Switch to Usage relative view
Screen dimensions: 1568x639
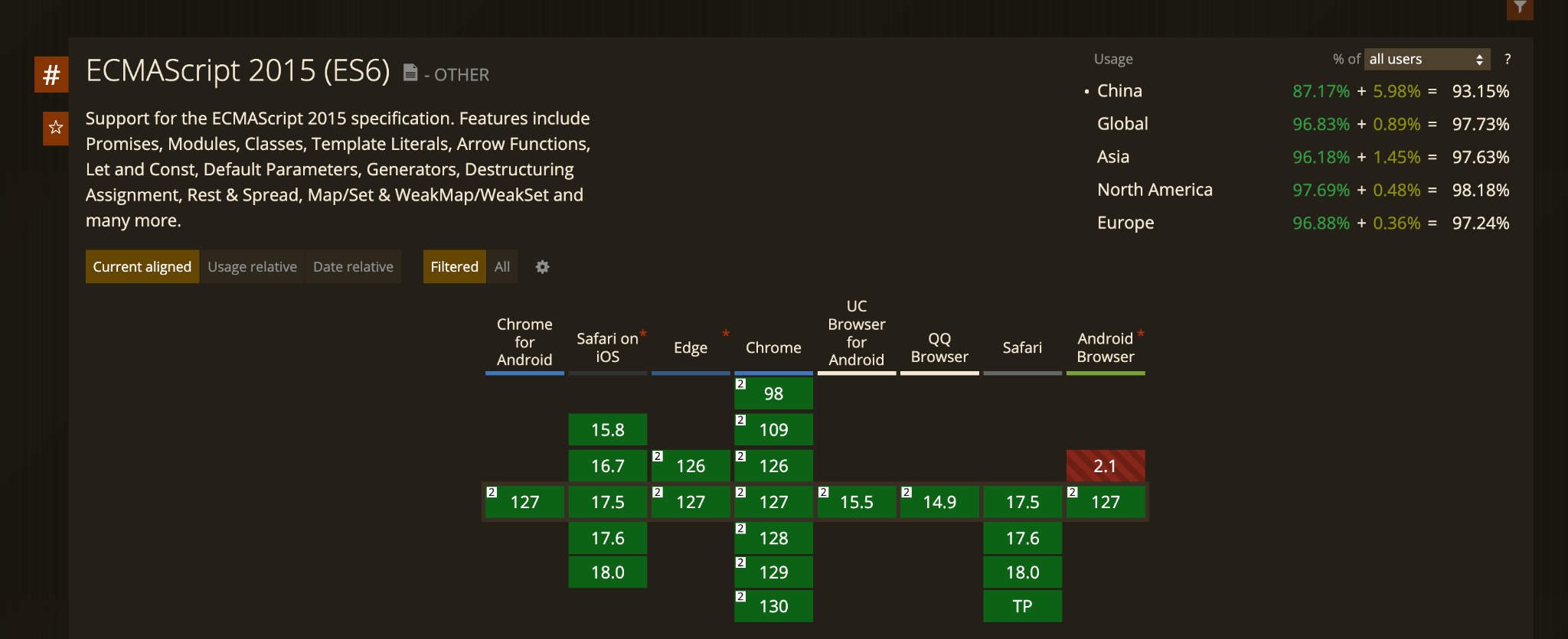(x=252, y=267)
